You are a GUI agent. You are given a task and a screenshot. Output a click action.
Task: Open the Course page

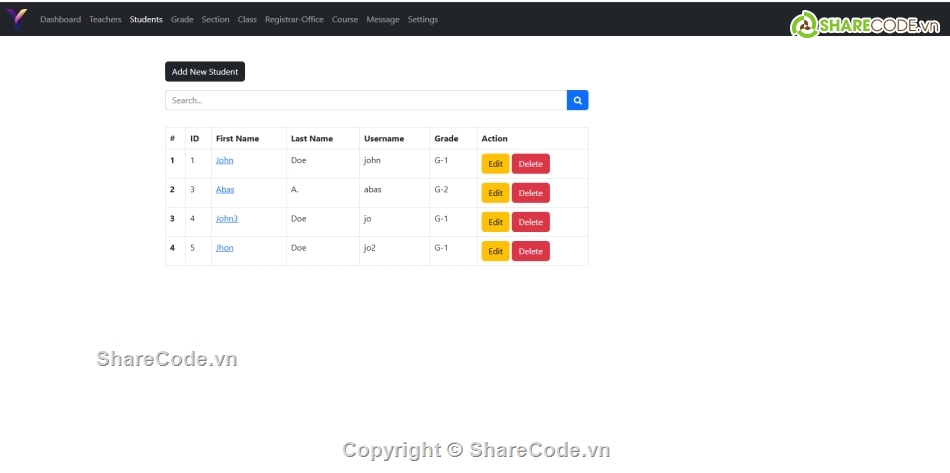click(345, 19)
